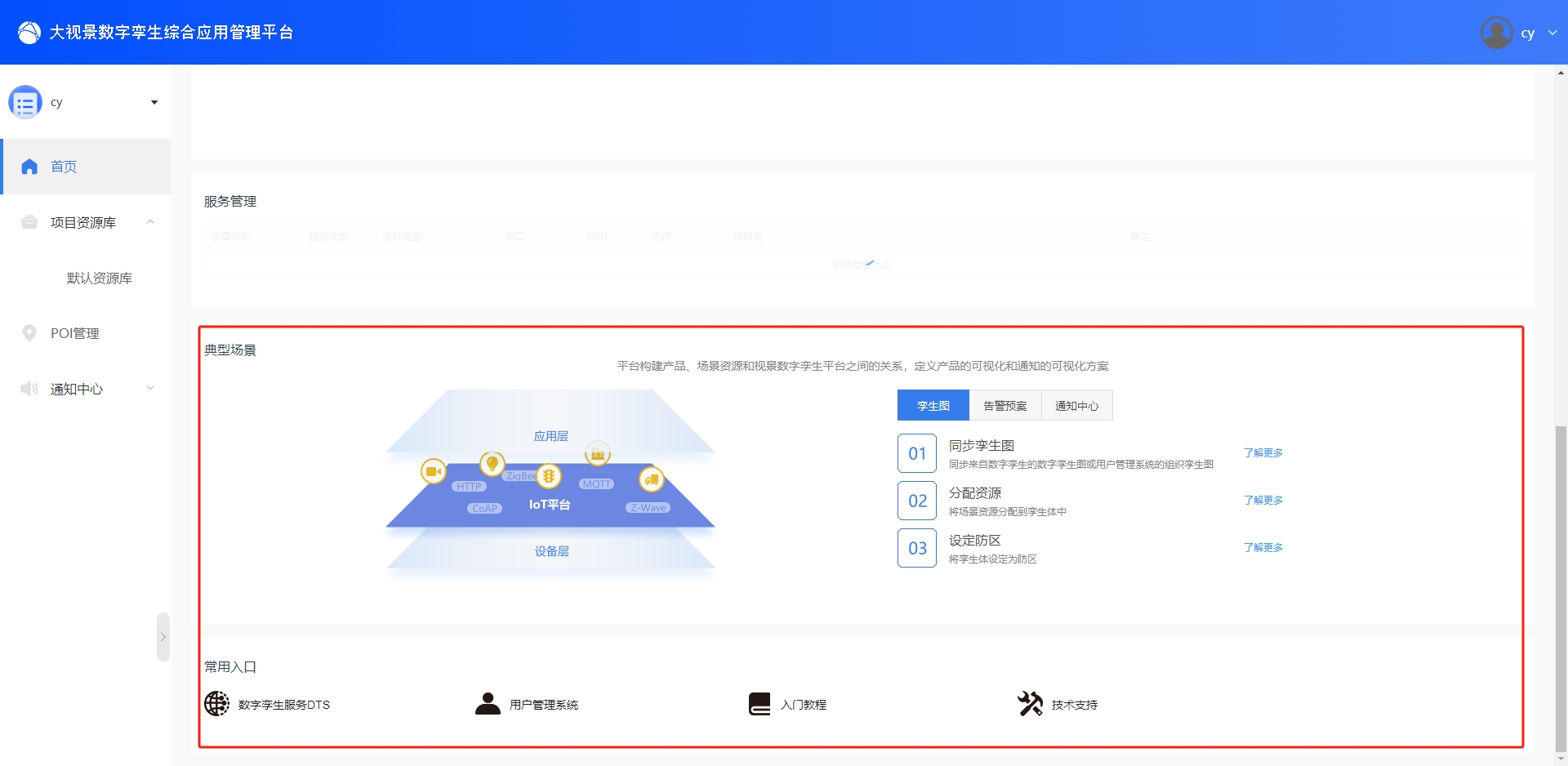Click step number 02 box

[917, 501]
